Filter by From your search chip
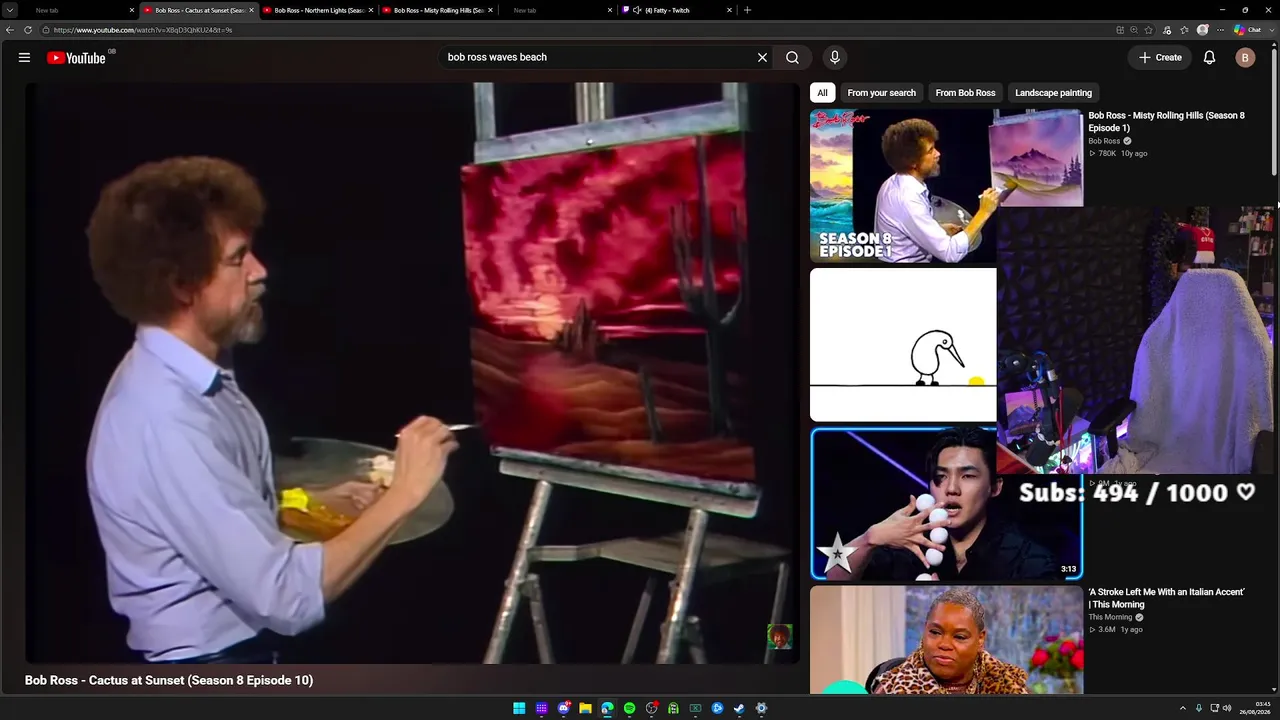1280x720 pixels. coord(881,93)
